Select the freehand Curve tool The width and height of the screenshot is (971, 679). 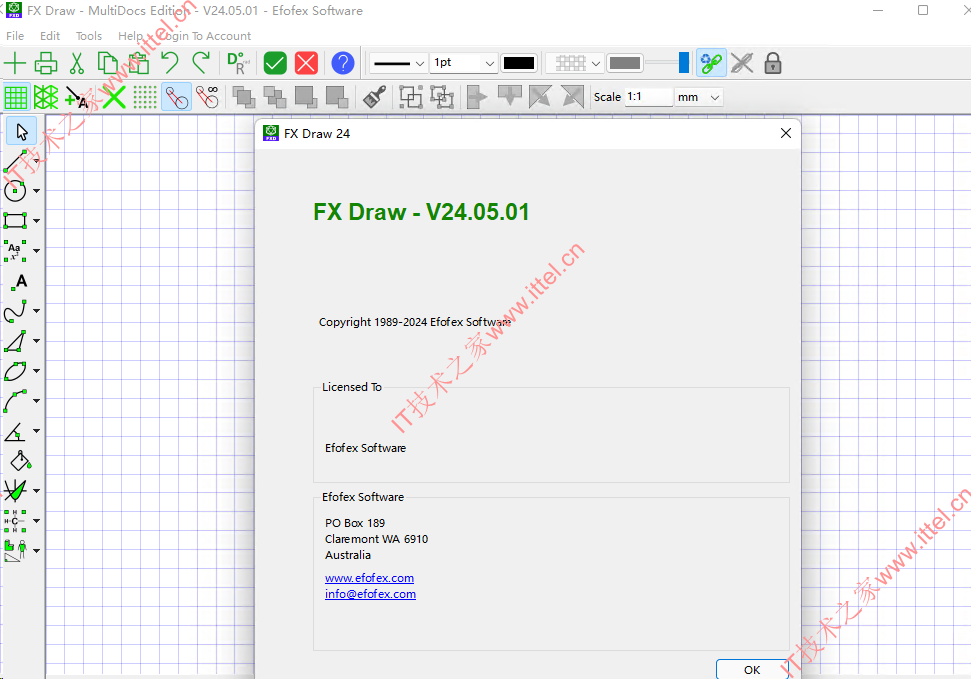pyautogui.click(x=15, y=311)
